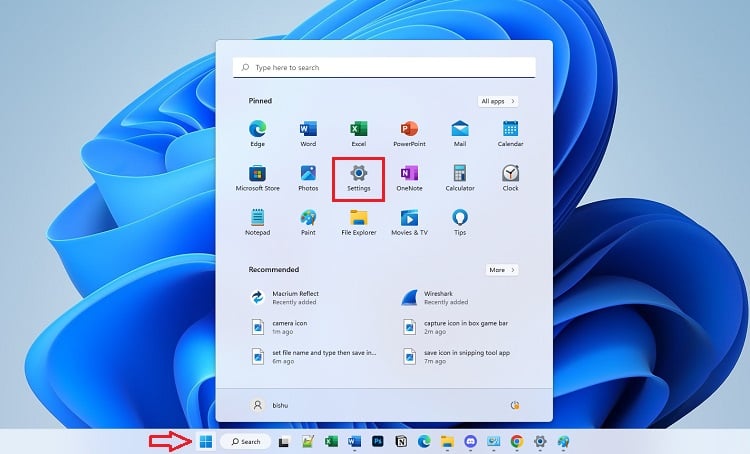The image size is (750, 454).
Task: Open the recommended Wireshark item
Action: coord(440,297)
